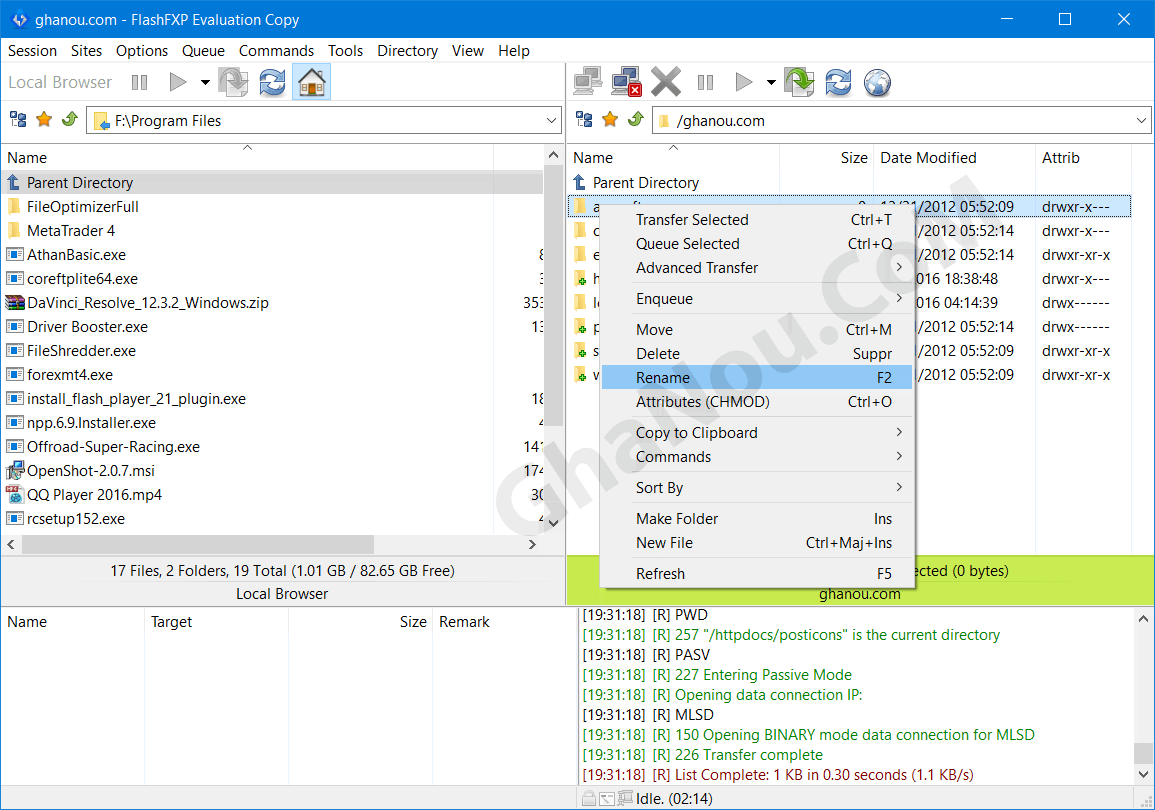Choose Queue Selected from context menu
The image size is (1155, 810).
coord(756,244)
